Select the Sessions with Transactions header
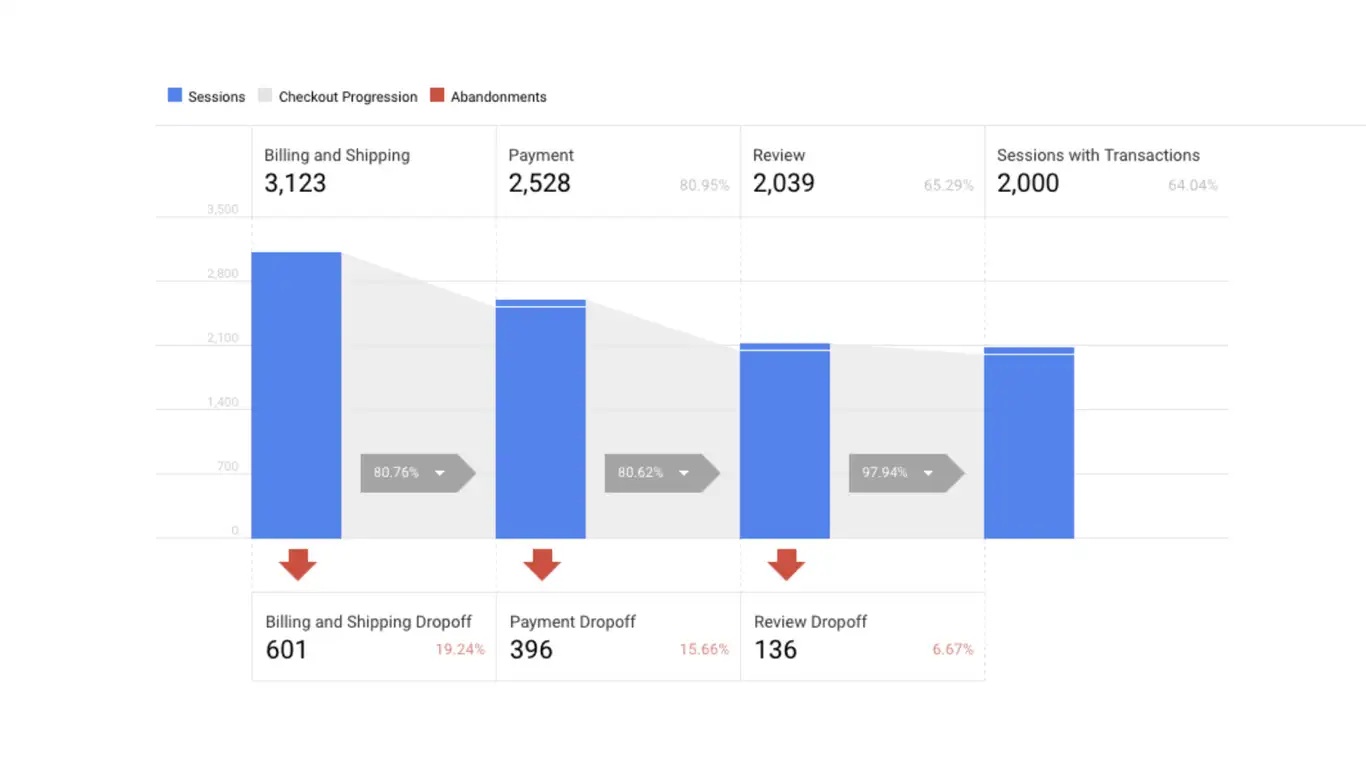1366x769 pixels. [x=1098, y=156]
